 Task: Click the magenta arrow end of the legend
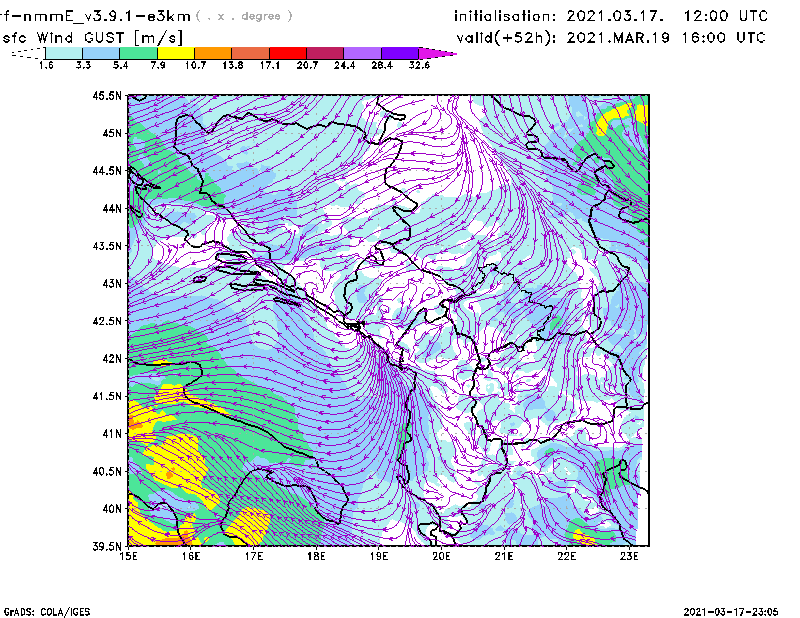coord(436,53)
